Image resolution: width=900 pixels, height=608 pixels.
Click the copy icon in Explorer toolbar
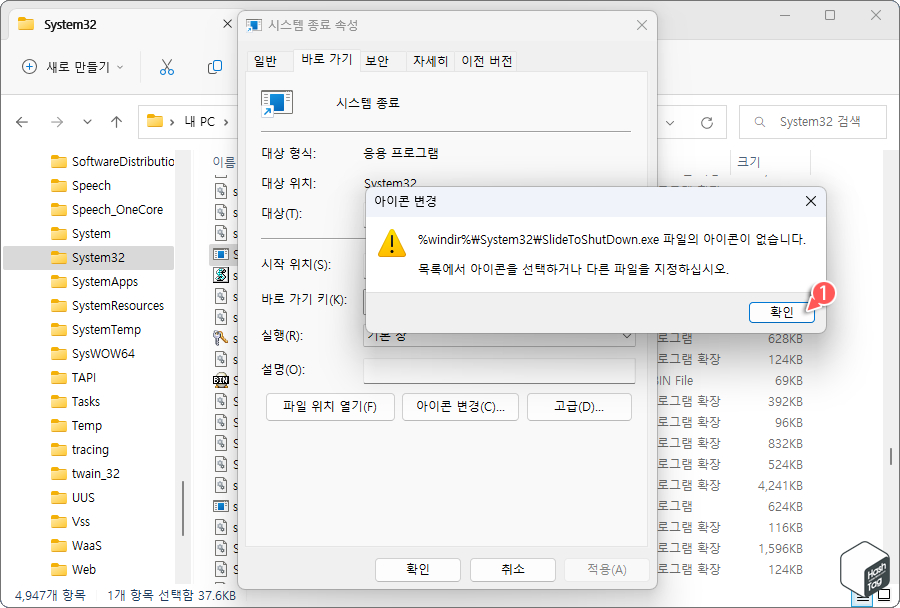click(214, 66)
